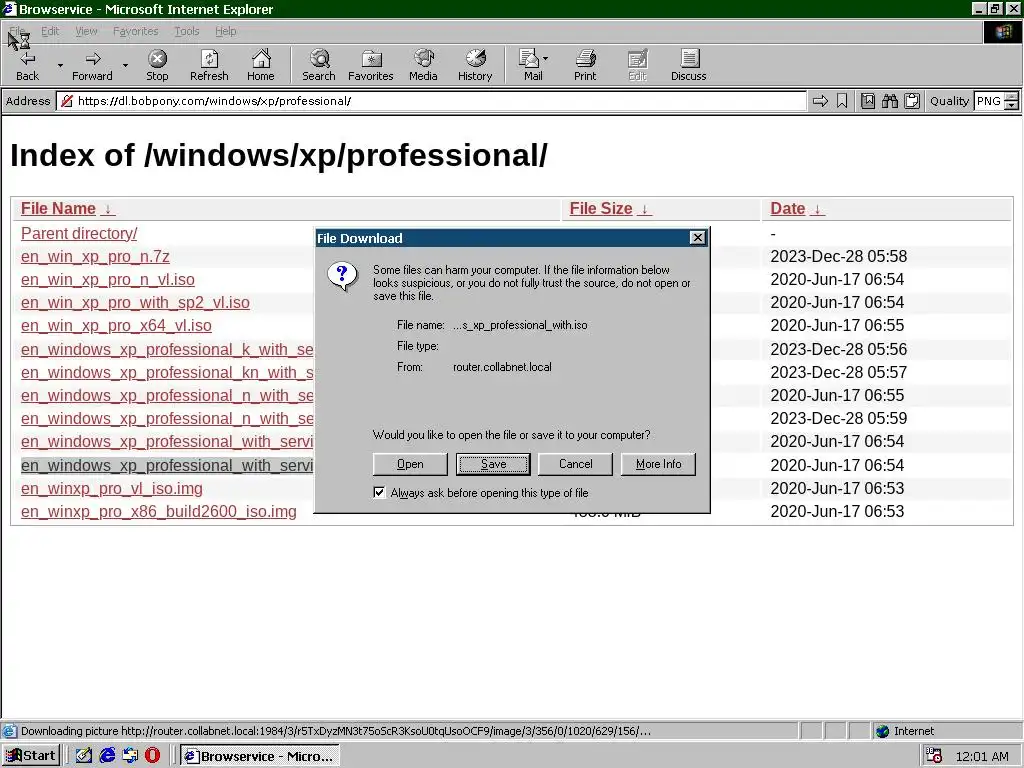Click the Forward arrow button
The height and width of the screenshot is (768, 1024).
(92, 65)
